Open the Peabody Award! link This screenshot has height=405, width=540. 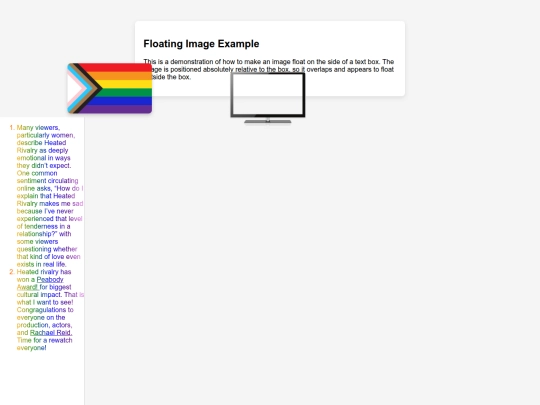point(40,283)
